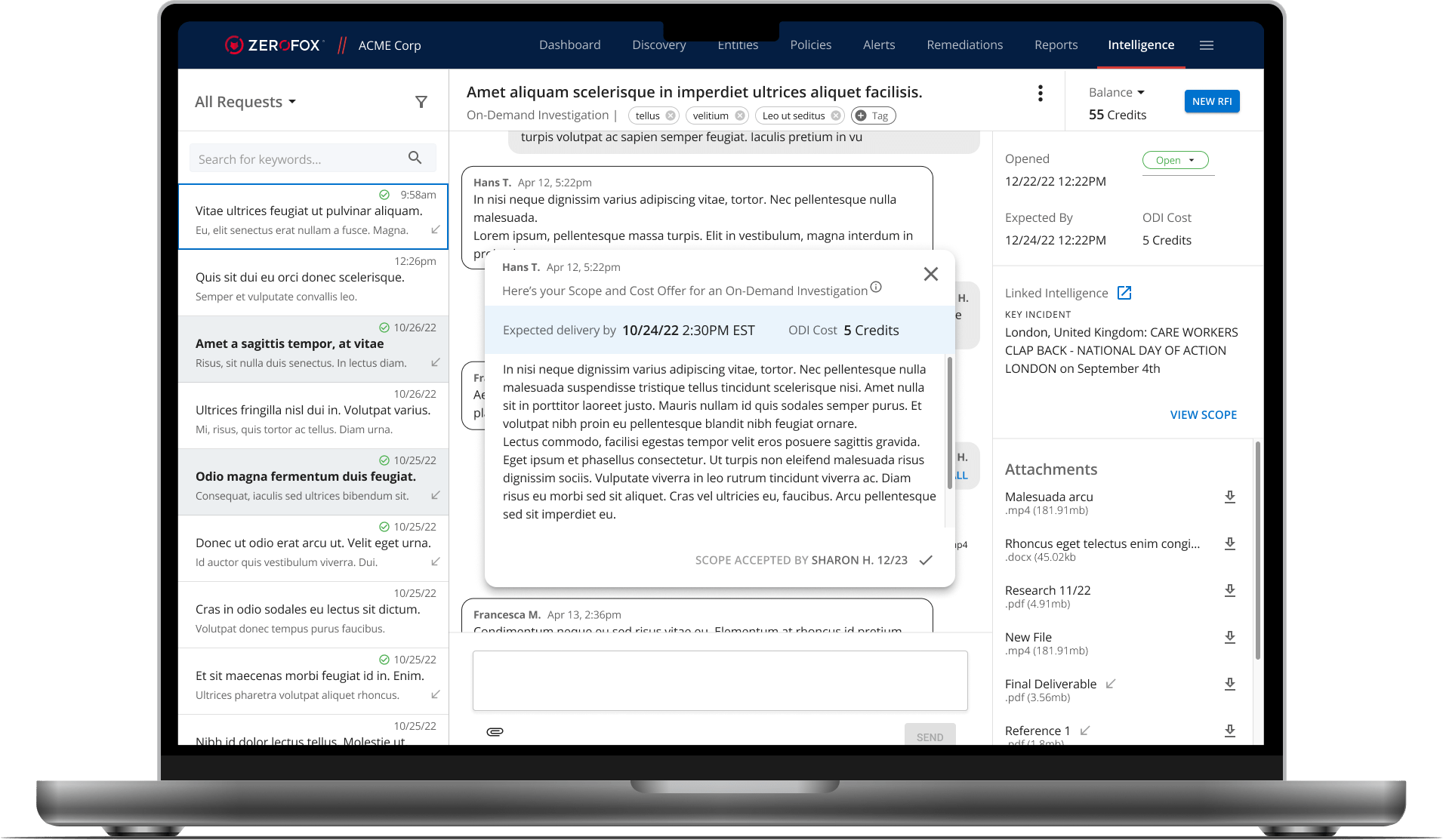Viewport: 1443px width, 840px height.
Task: Switch to the Reports tab
Action: pos(1055,45)
